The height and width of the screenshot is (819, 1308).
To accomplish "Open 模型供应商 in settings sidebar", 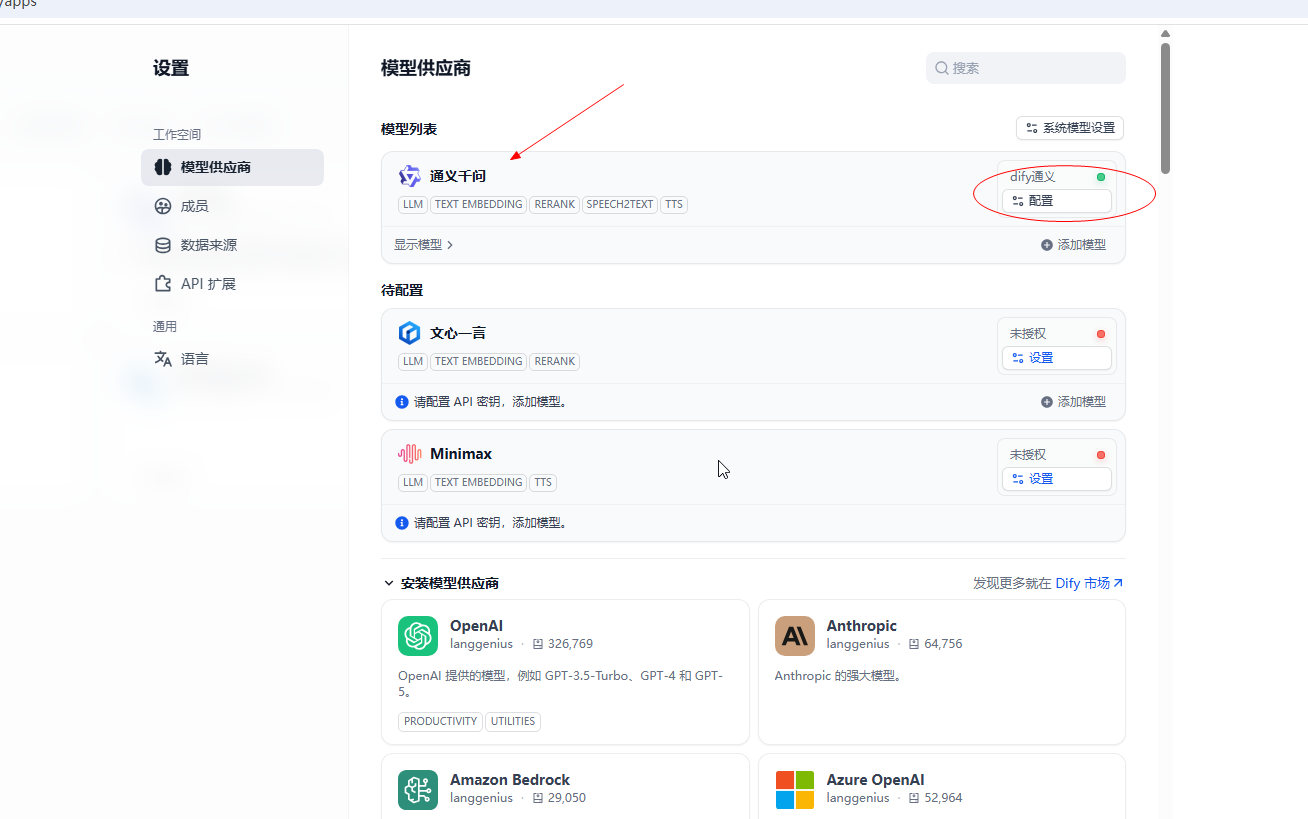I will 232,167.
